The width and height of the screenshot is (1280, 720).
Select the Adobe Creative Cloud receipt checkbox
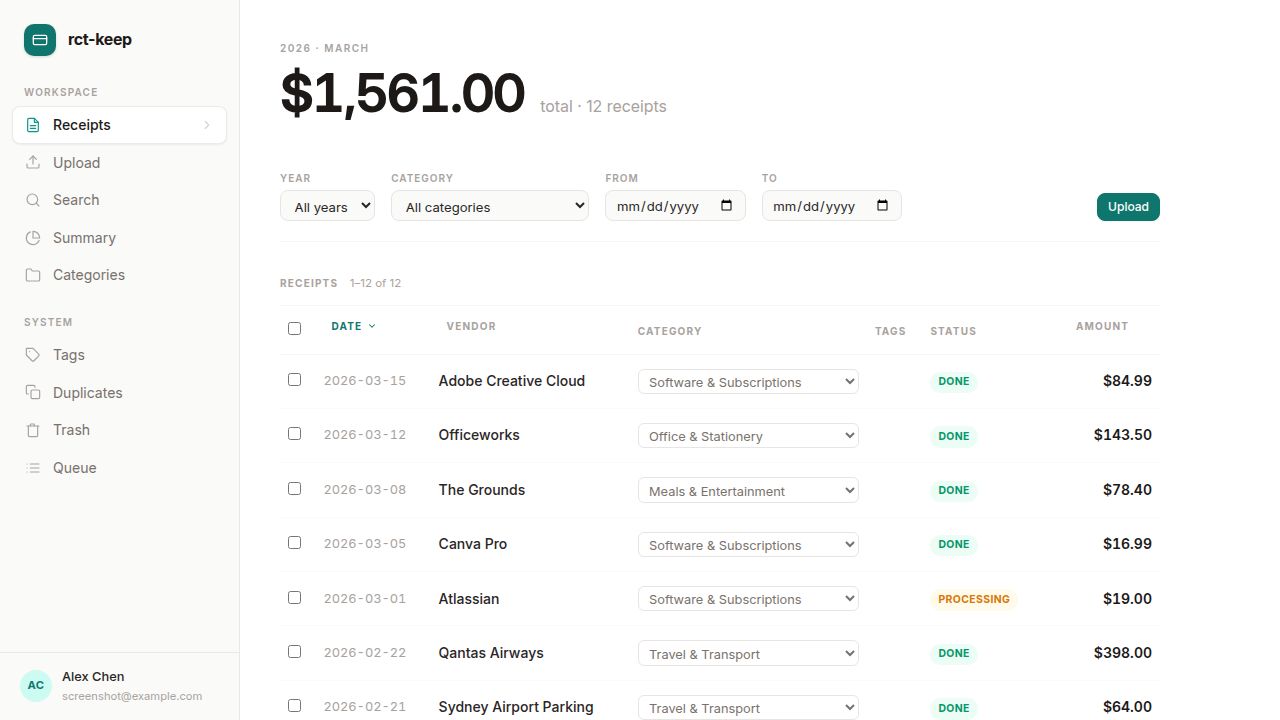(x=294, y=378)
